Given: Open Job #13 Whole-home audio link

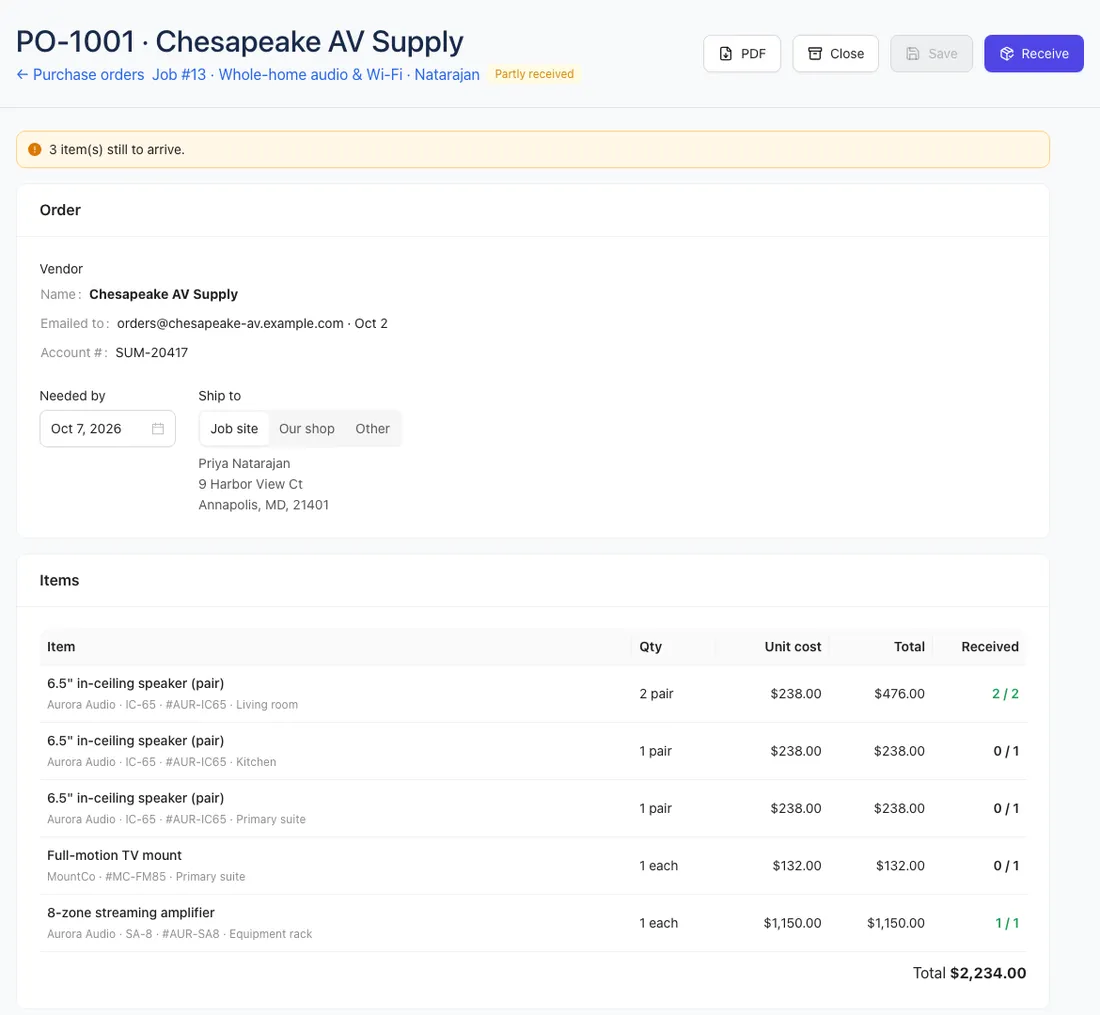Looking at the screenshot, I should (x=316, y=74).
